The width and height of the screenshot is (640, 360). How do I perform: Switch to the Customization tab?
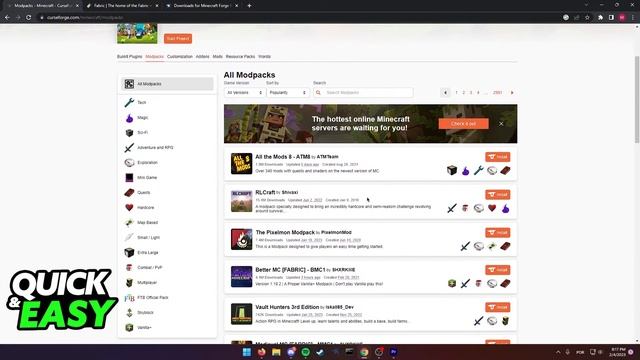[x=180, y=57]
